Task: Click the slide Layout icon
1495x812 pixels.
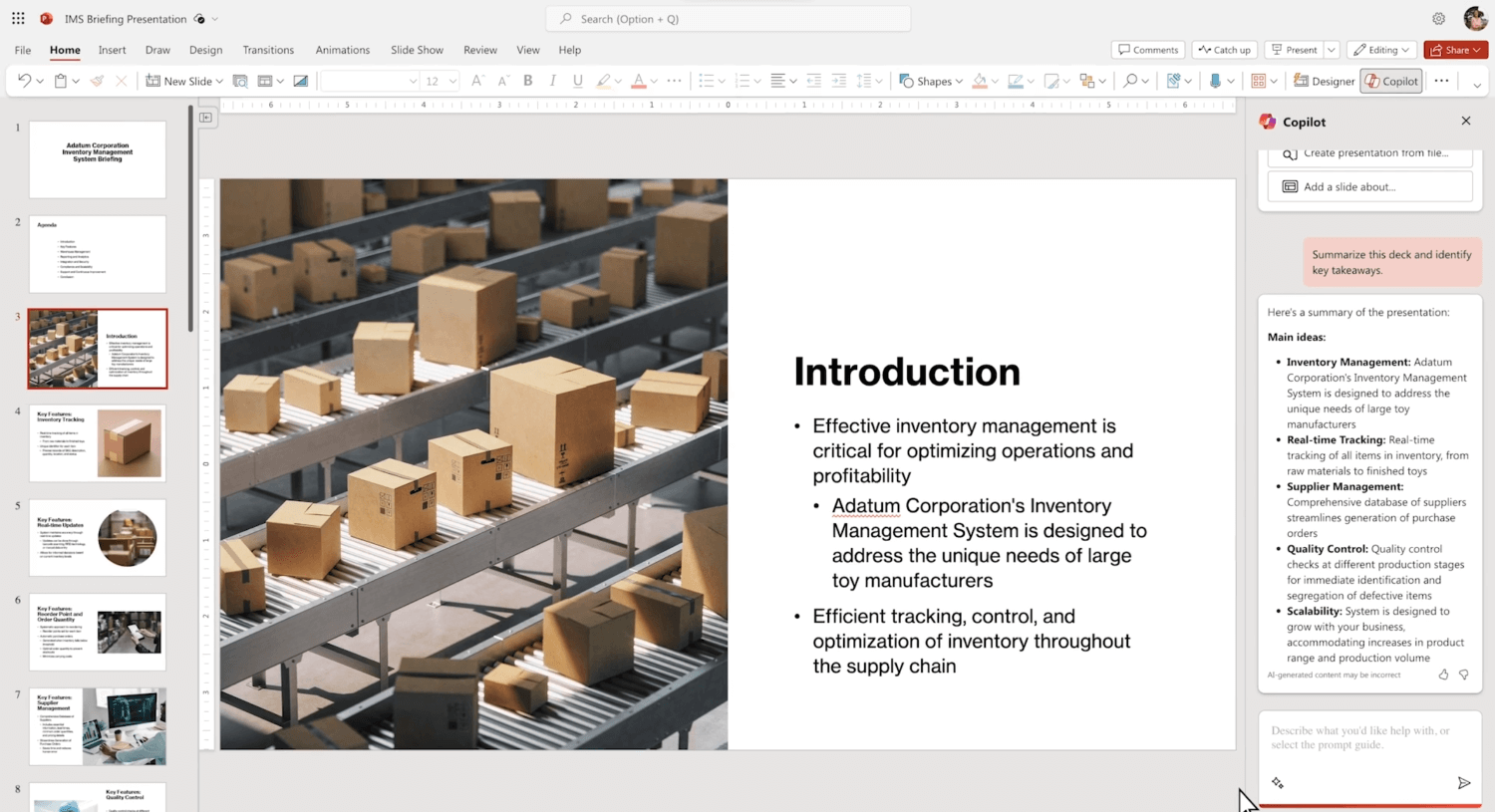Action: click(x=265, y=81)
